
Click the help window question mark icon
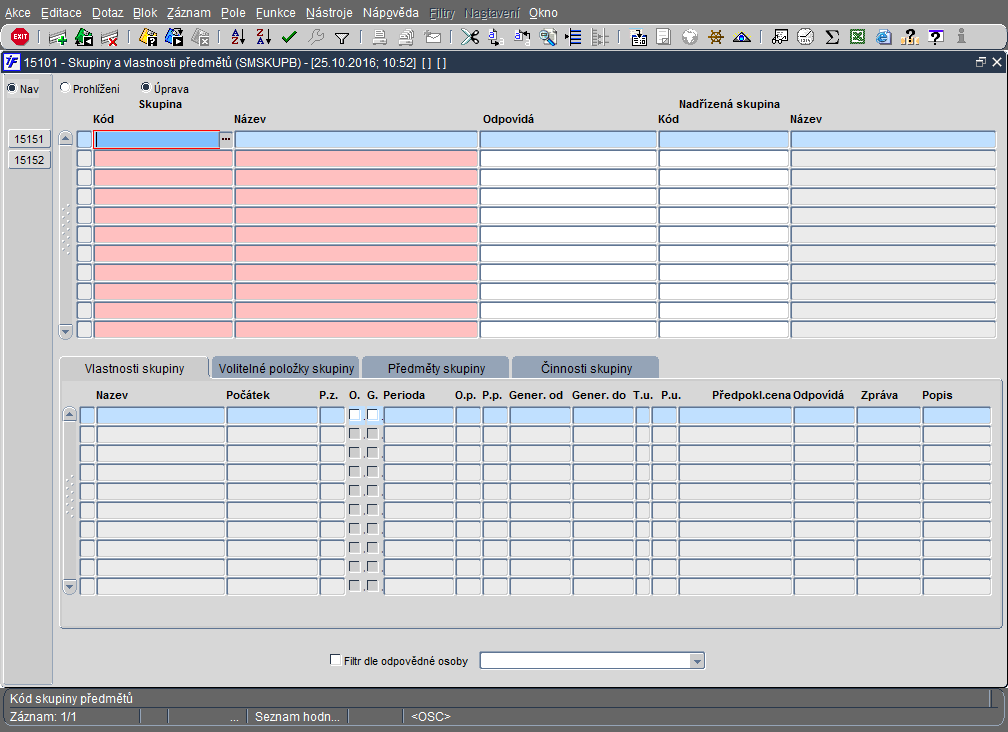[x=936, y=37]
